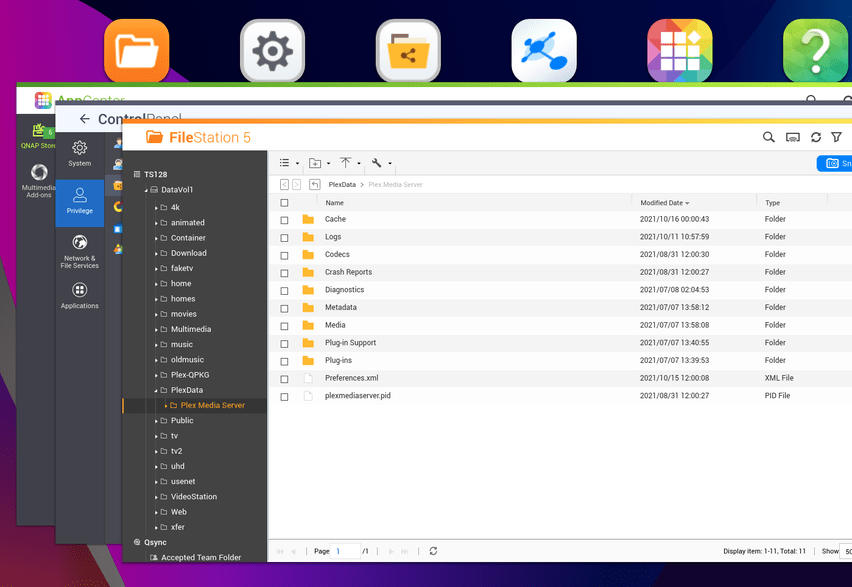Check the box for Logs folder
Image resolution: width=852 pixels, height=587 pixels.
coord(284,238)
